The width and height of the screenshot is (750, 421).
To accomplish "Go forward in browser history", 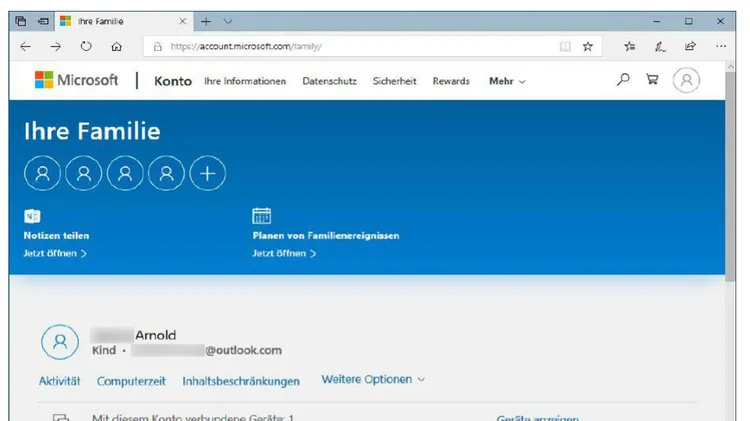I will 55,46.
